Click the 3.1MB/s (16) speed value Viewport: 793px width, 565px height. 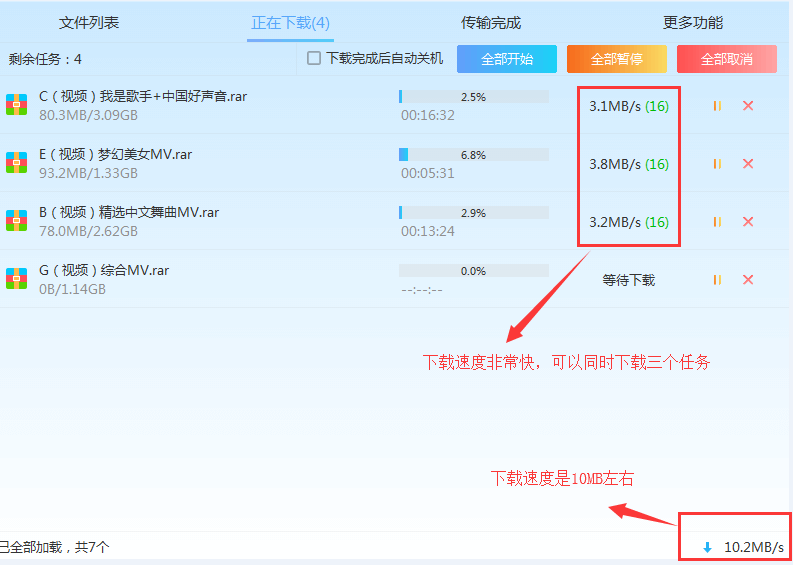(x=629, y=107)
